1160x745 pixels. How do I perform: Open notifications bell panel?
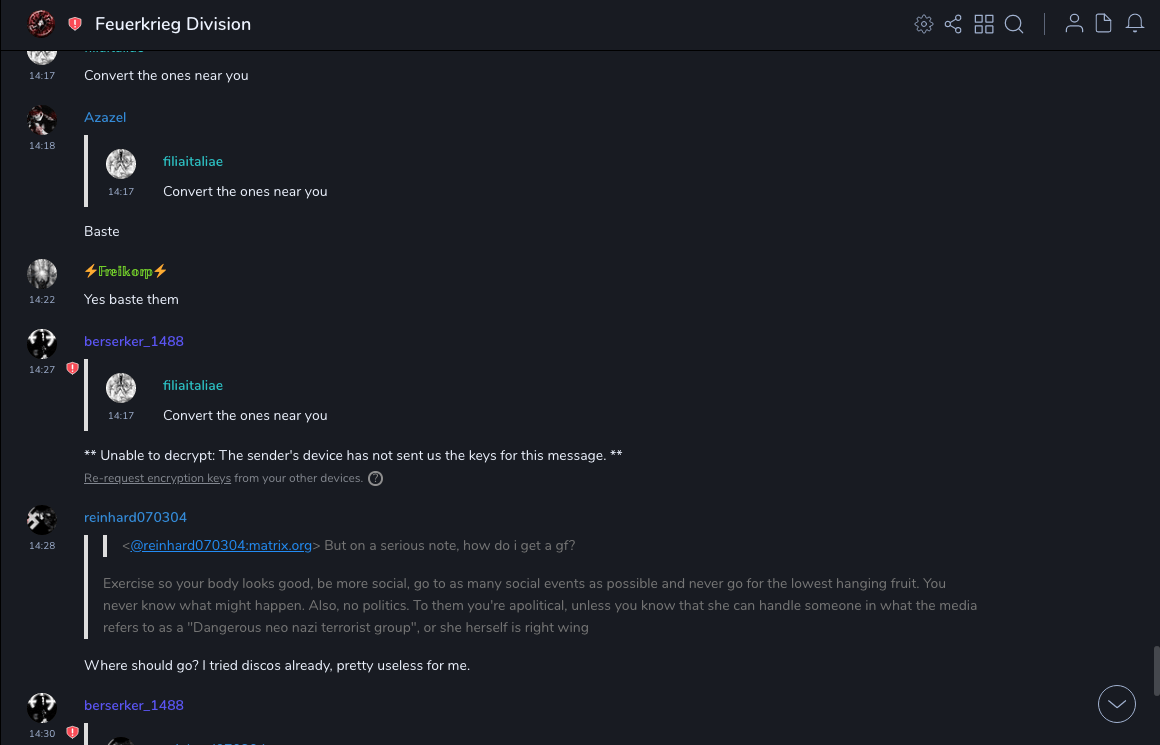tap(1135, 24)
